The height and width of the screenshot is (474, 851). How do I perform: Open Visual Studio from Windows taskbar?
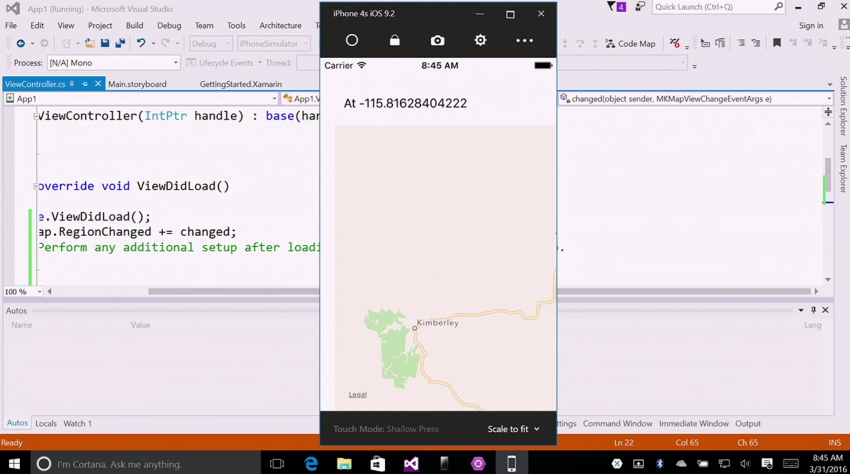point(411,464)
